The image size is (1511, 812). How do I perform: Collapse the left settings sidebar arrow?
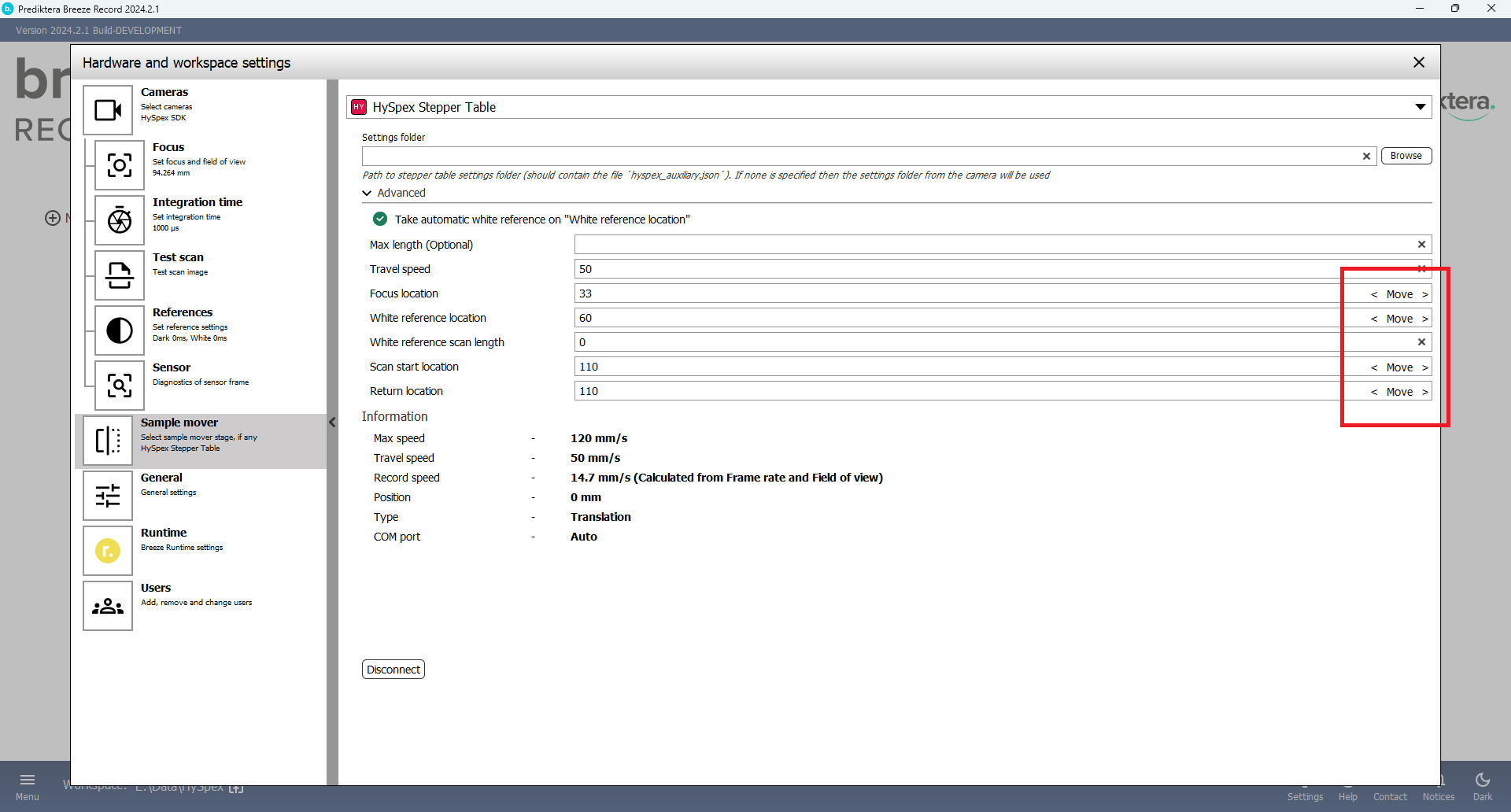[332, 423]
